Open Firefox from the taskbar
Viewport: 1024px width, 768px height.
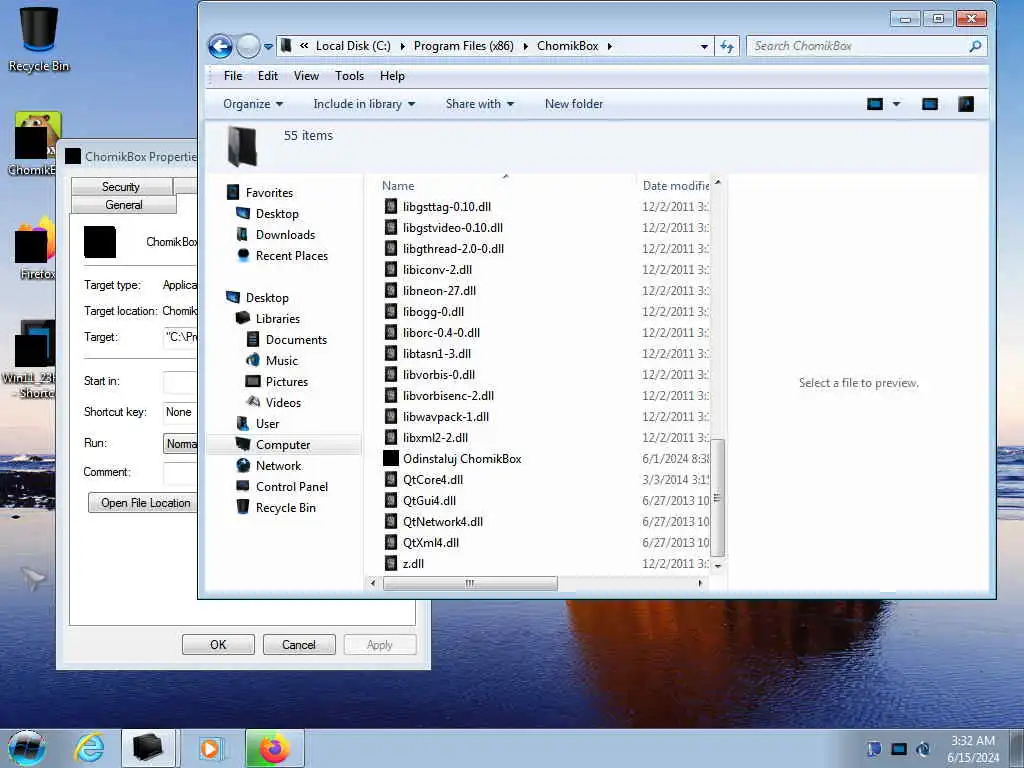[x=274, y=748]
